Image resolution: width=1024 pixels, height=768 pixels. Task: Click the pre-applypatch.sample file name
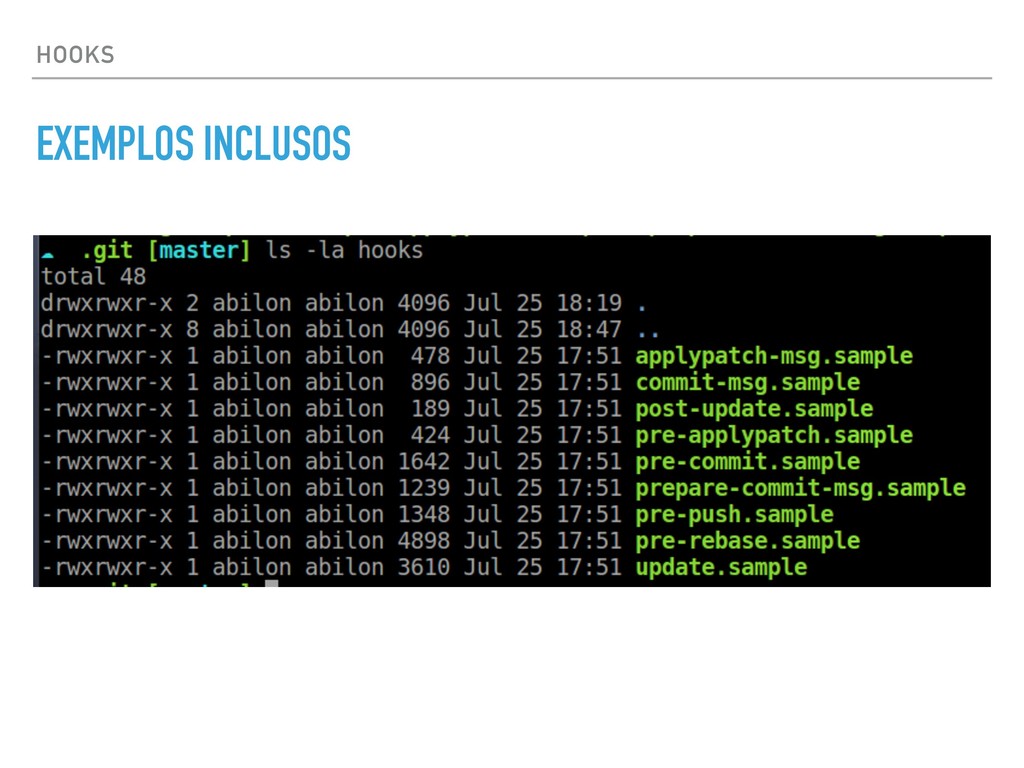click(774, 436)
